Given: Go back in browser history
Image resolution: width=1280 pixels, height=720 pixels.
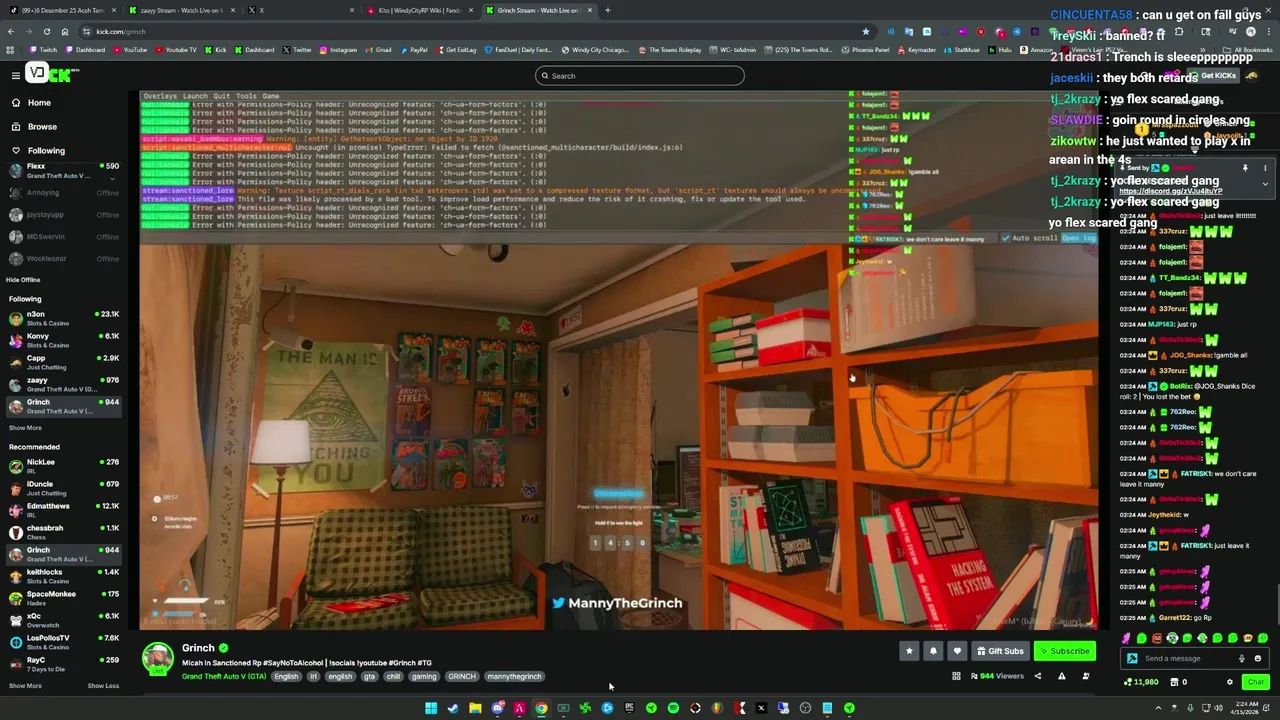Looking at the screenshot, I should 11,31.
